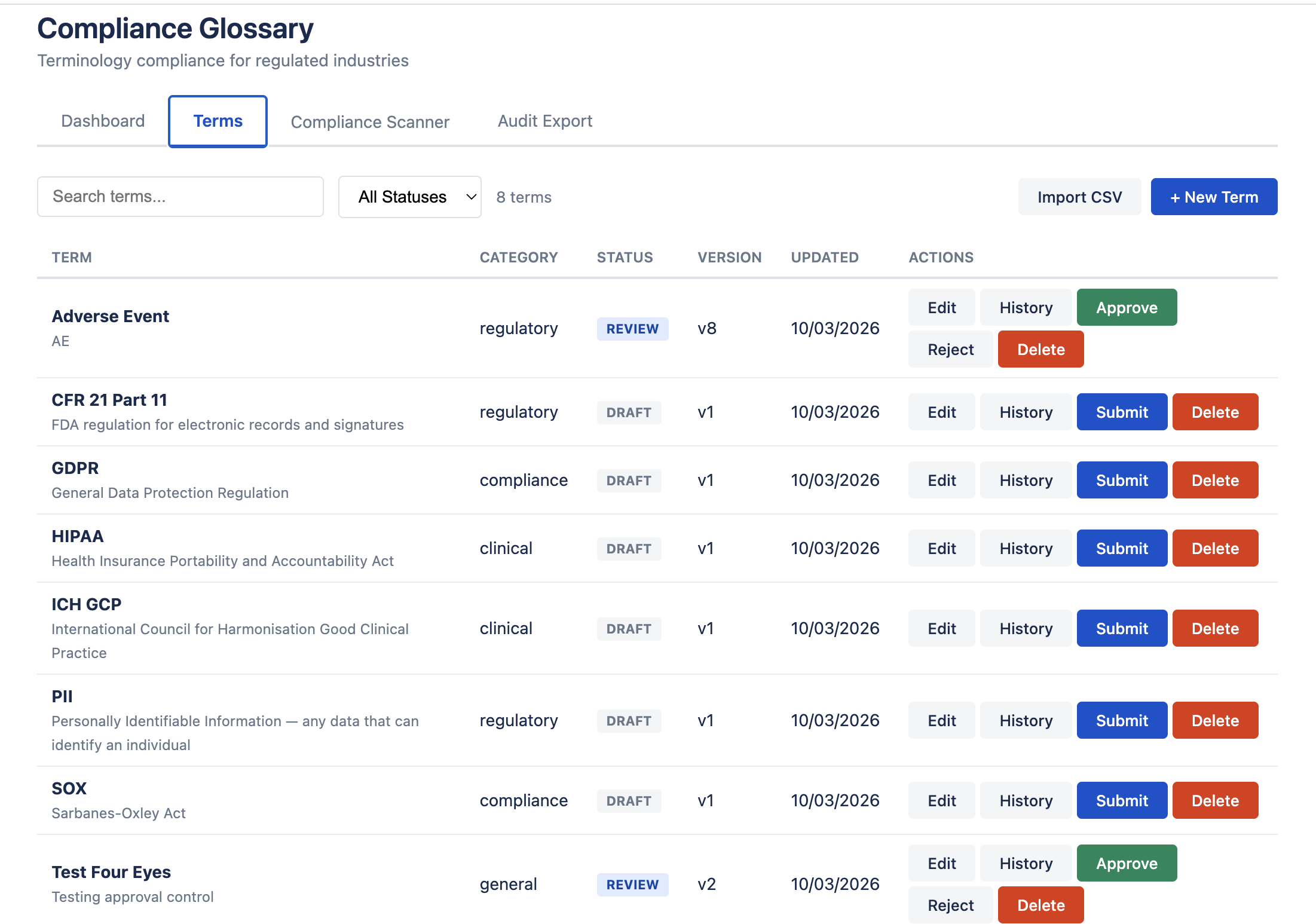This screenshot has height=924, width=1316.
Task: Delete the Adverse Event term
Action: 1040,349
